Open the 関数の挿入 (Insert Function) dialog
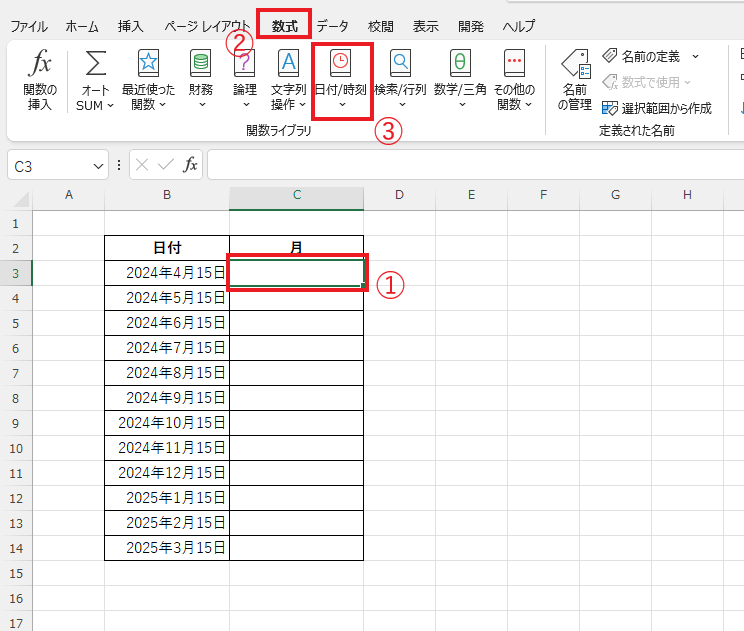The image size is (744, 631). point(40,80)
